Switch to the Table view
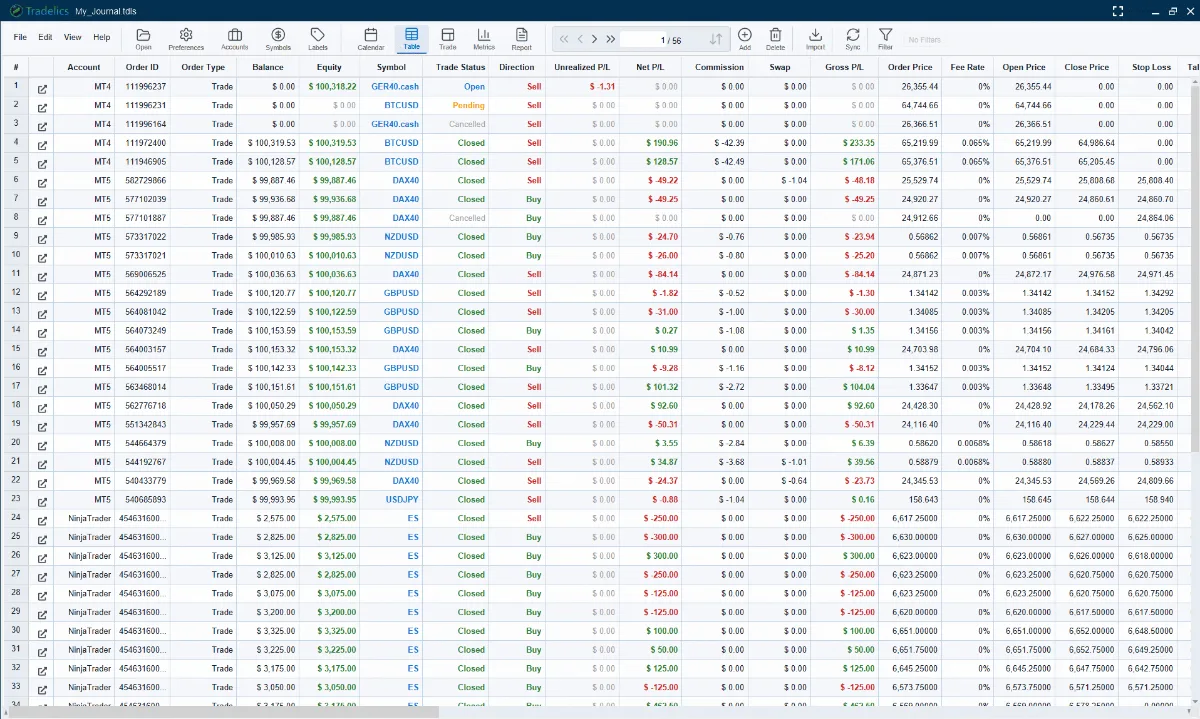Screen dimensions: 1200x719 click(x=412, y=39)
